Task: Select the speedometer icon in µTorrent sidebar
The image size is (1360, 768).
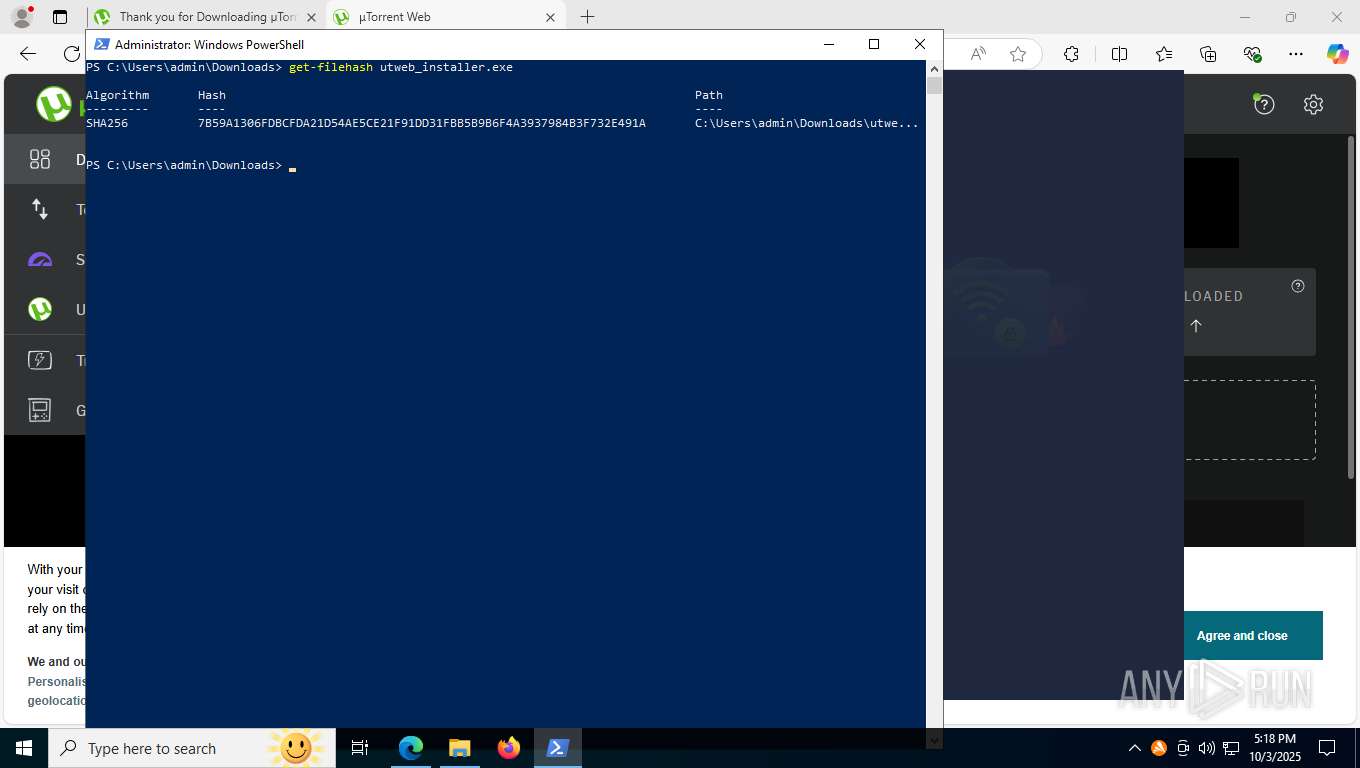Action: [40, 260]
